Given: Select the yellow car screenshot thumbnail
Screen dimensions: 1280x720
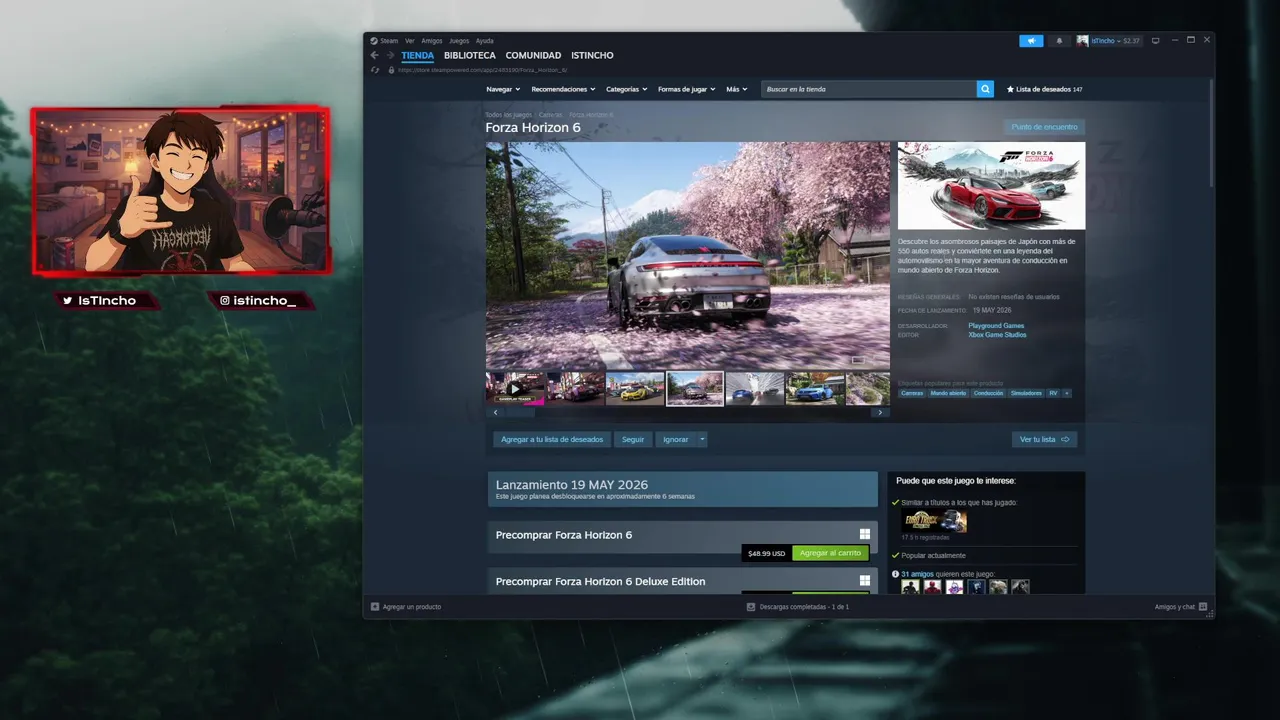Looking at the screenshot, I should pos(635,388).
